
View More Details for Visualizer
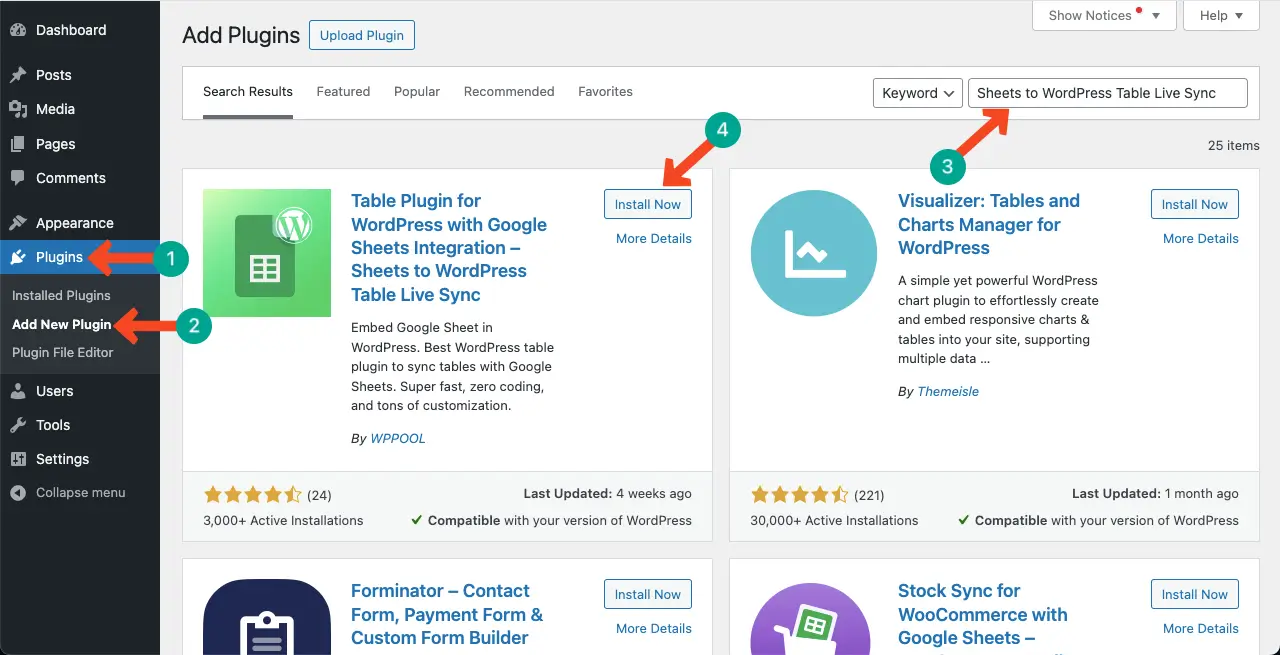pos(1201,239)
